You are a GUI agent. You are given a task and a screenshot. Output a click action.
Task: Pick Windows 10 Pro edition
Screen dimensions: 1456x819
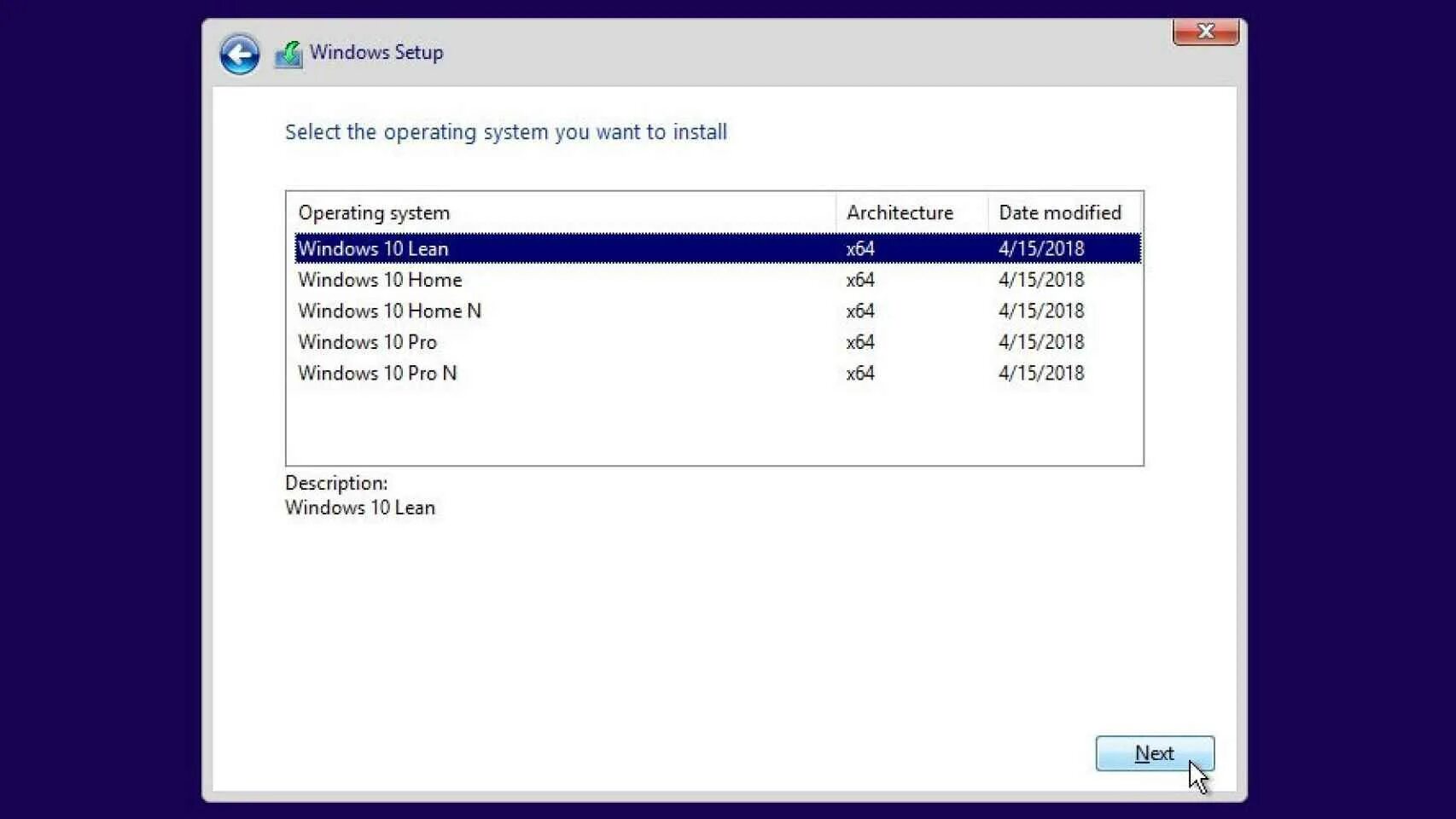pyautogui.click(x=718, y=342)
